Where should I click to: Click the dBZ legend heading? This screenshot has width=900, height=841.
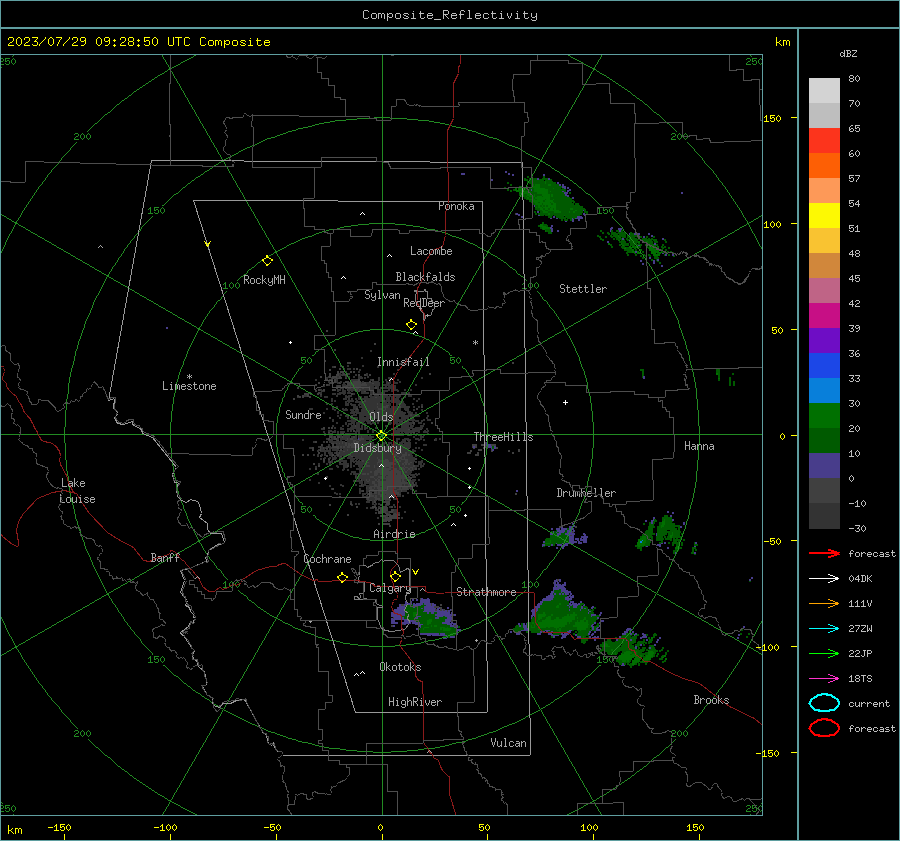click(x=848, y=54)
